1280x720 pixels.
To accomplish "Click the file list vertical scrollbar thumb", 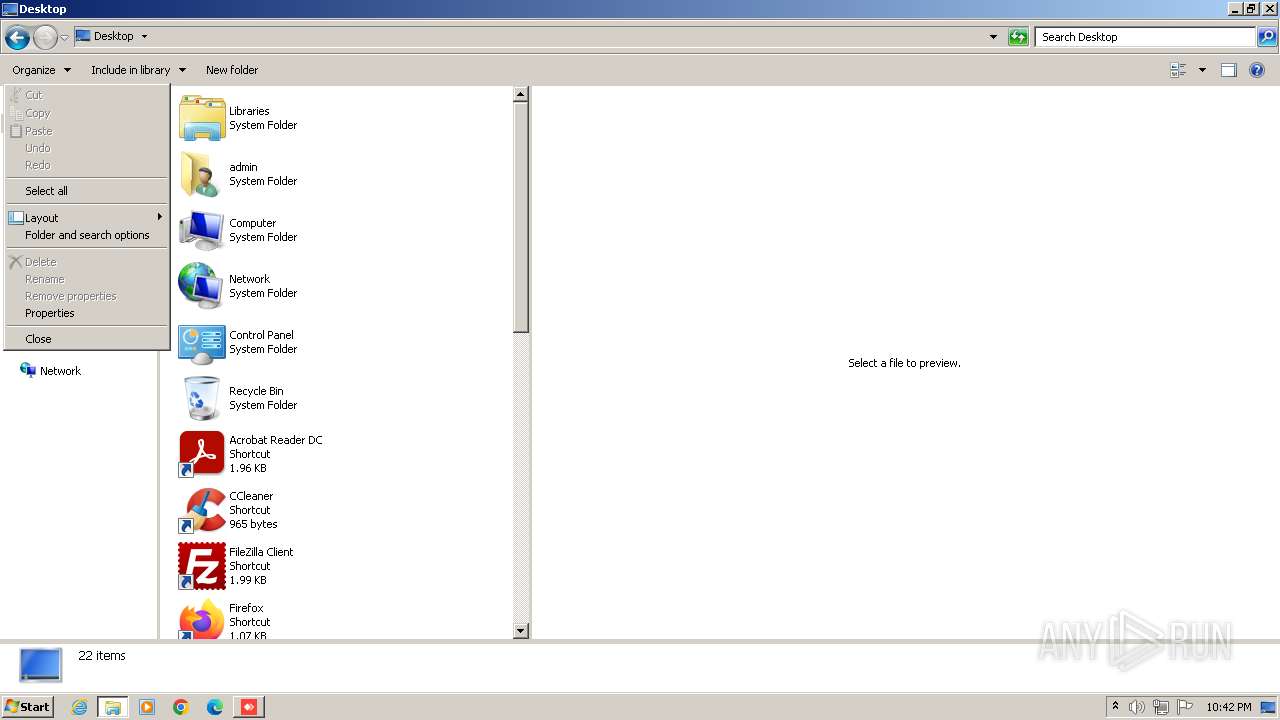I will (521, 218).
